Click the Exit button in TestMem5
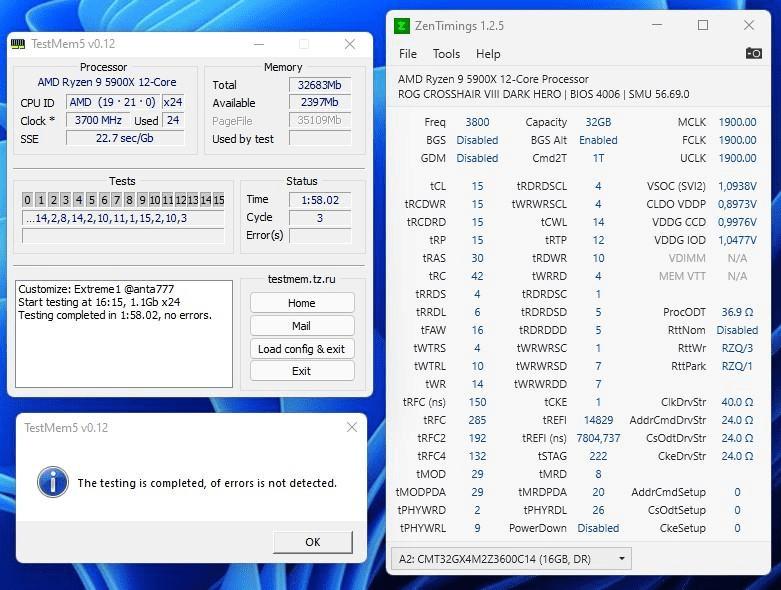The height and width of the screenshot is (590, 781). [302, 371]
